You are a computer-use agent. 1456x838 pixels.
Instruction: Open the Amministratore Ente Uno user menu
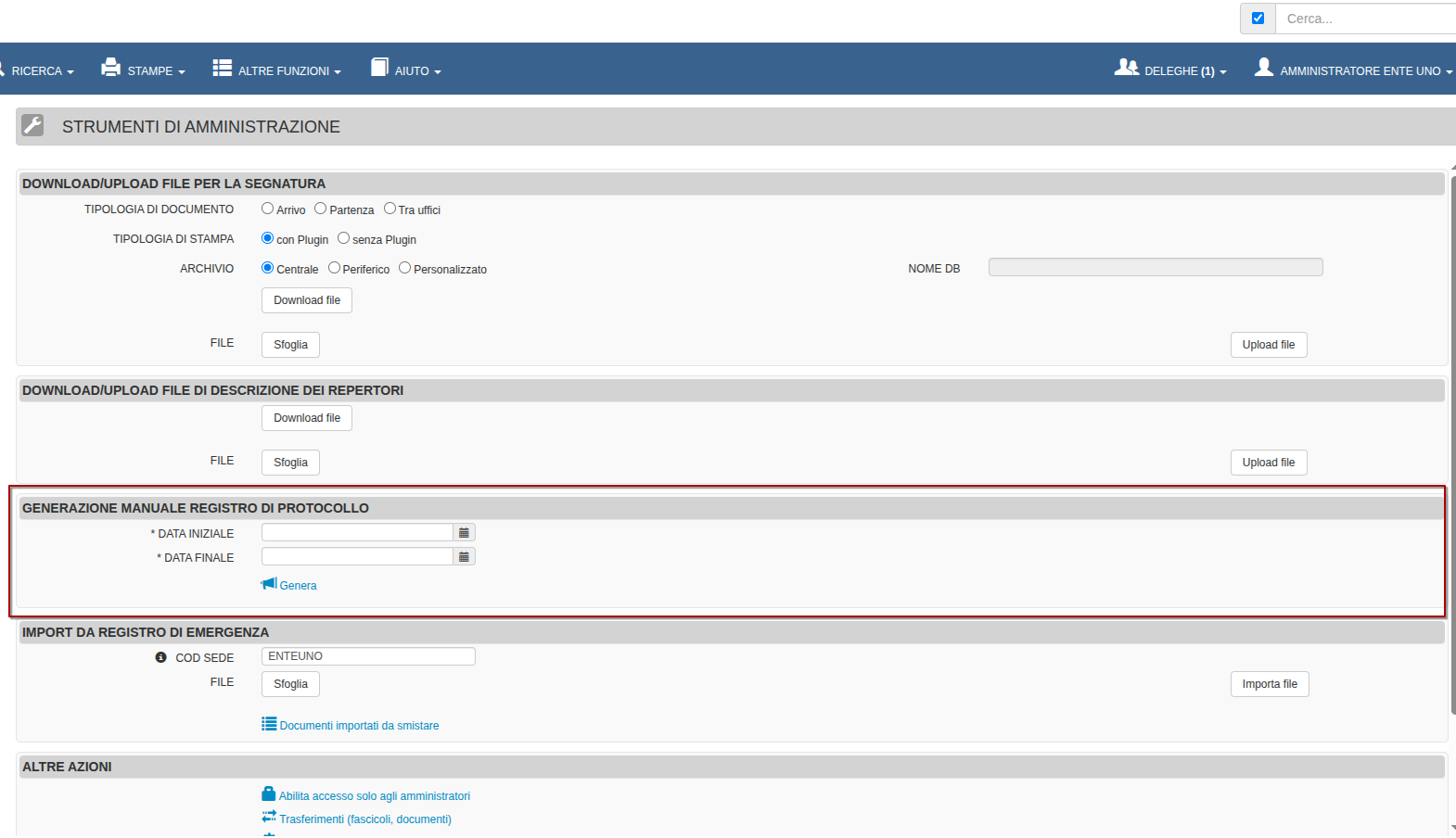pos(1354,70)
